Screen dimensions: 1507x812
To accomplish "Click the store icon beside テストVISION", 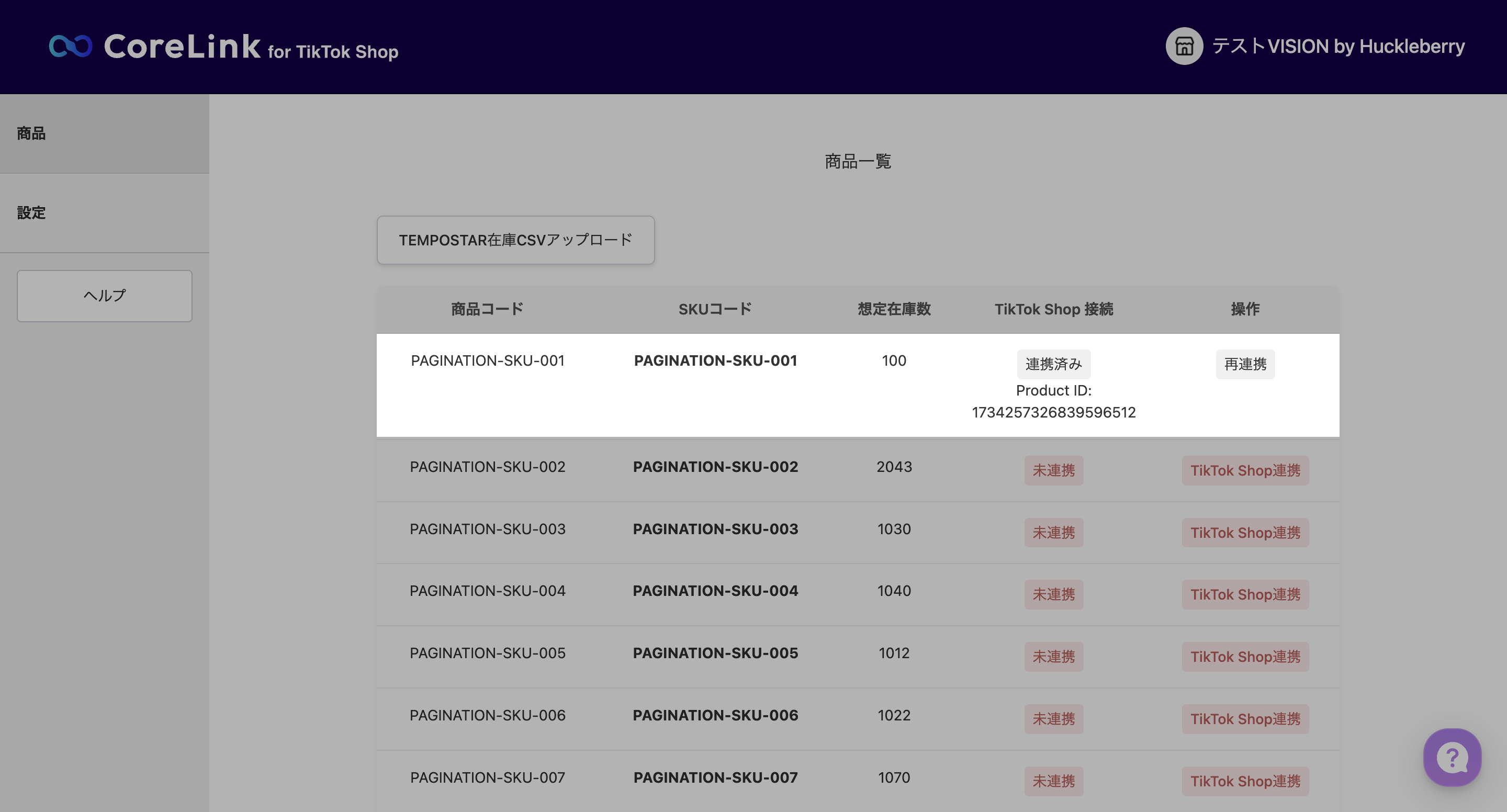I will [x=1184, y=46].
